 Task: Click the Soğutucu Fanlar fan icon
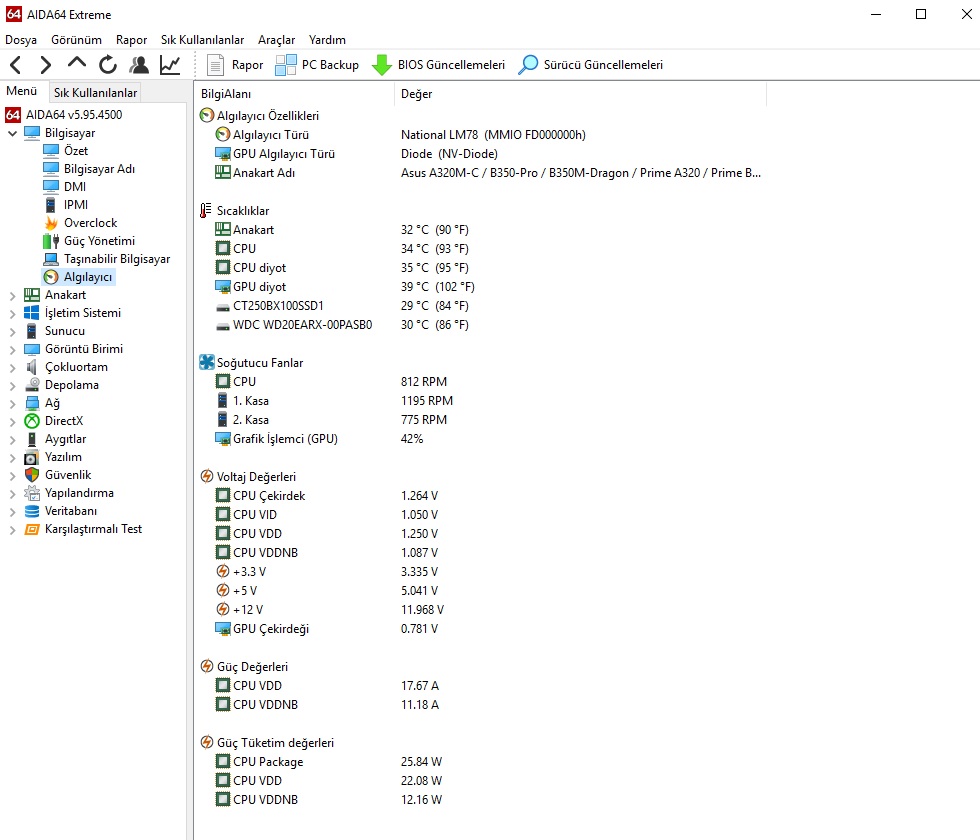click(x=207, y=362)
